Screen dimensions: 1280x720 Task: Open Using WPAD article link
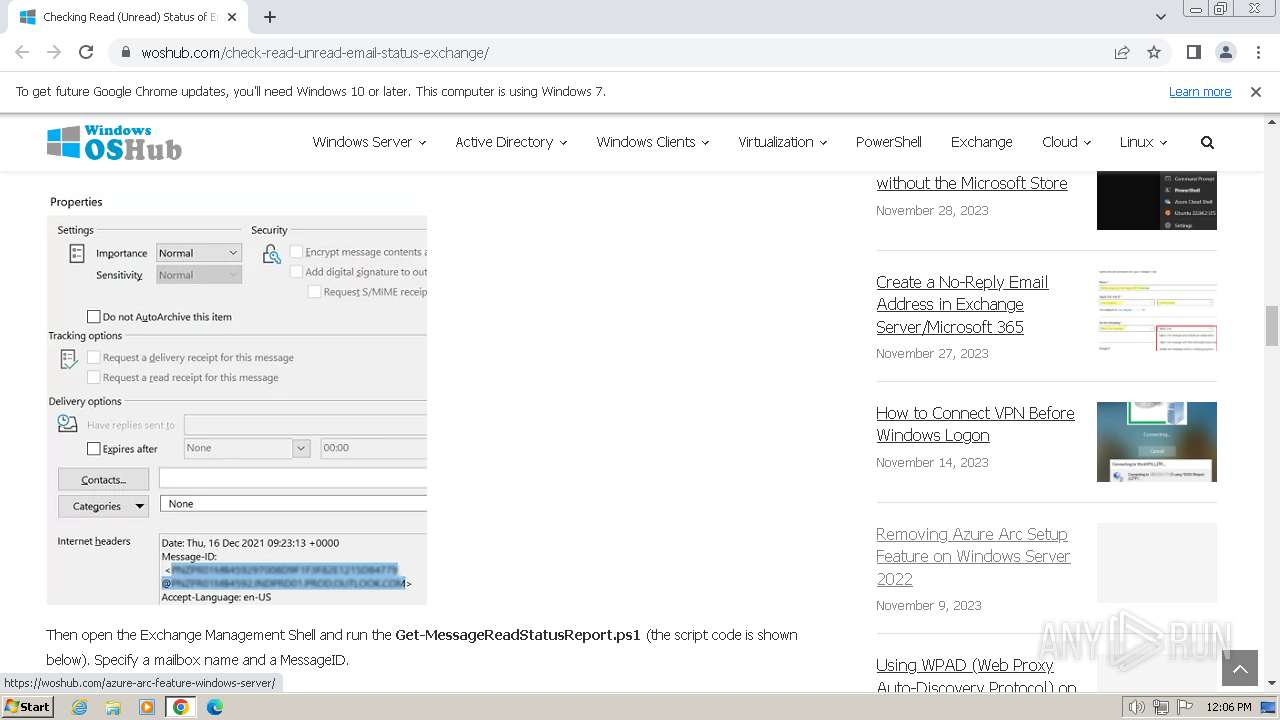click(x=976, y=674)
